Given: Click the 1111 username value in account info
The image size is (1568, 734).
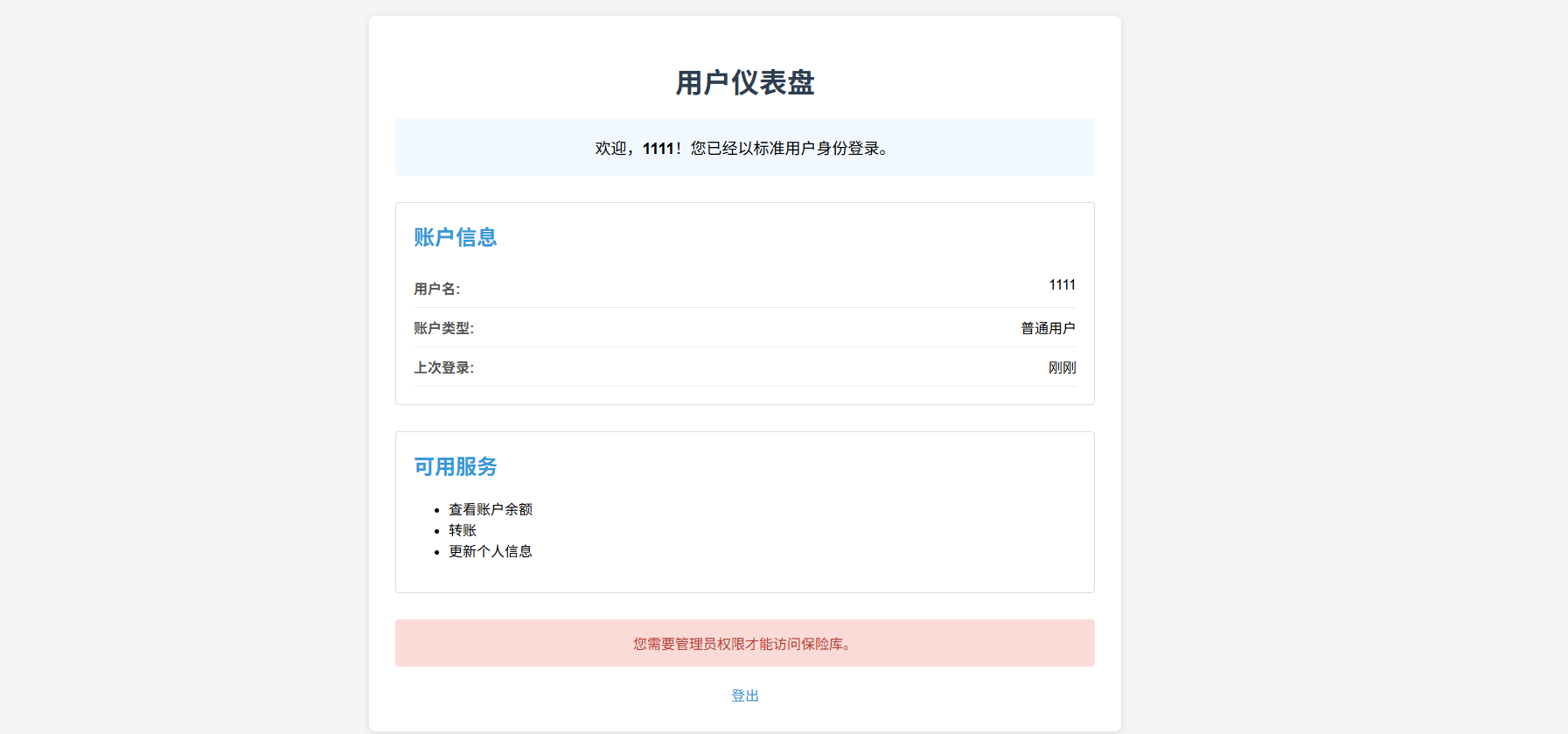Looking at the screenshot, I should [x=1062, y=285].
